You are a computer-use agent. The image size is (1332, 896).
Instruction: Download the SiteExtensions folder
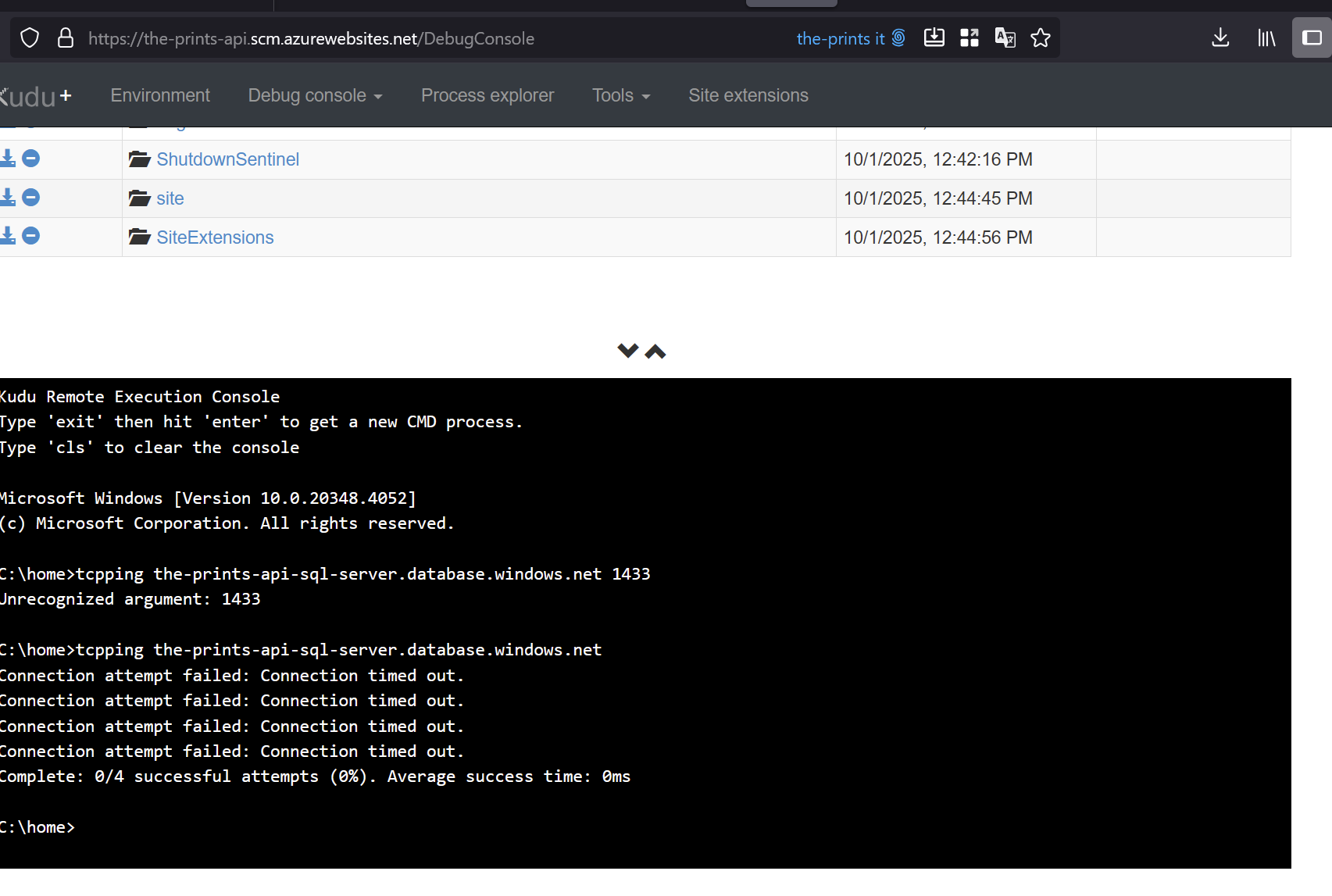8,235
